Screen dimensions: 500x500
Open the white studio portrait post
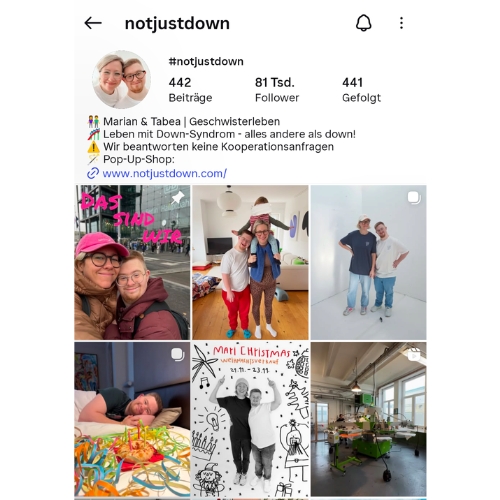point(368,262)
